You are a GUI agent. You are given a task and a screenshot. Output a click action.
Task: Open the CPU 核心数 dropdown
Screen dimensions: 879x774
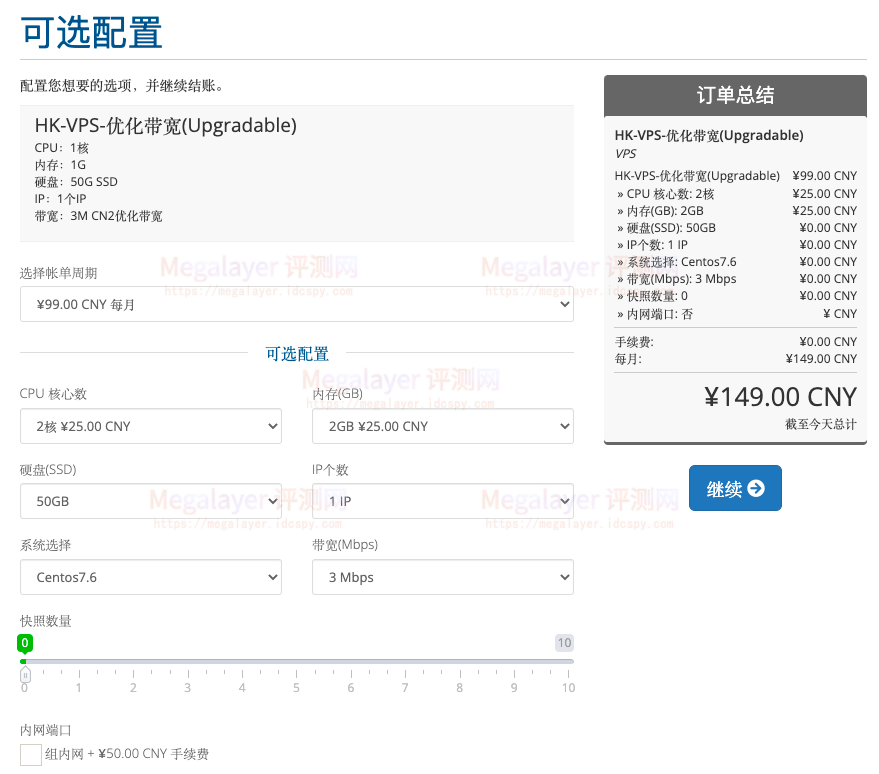click(x=151, y=426)
